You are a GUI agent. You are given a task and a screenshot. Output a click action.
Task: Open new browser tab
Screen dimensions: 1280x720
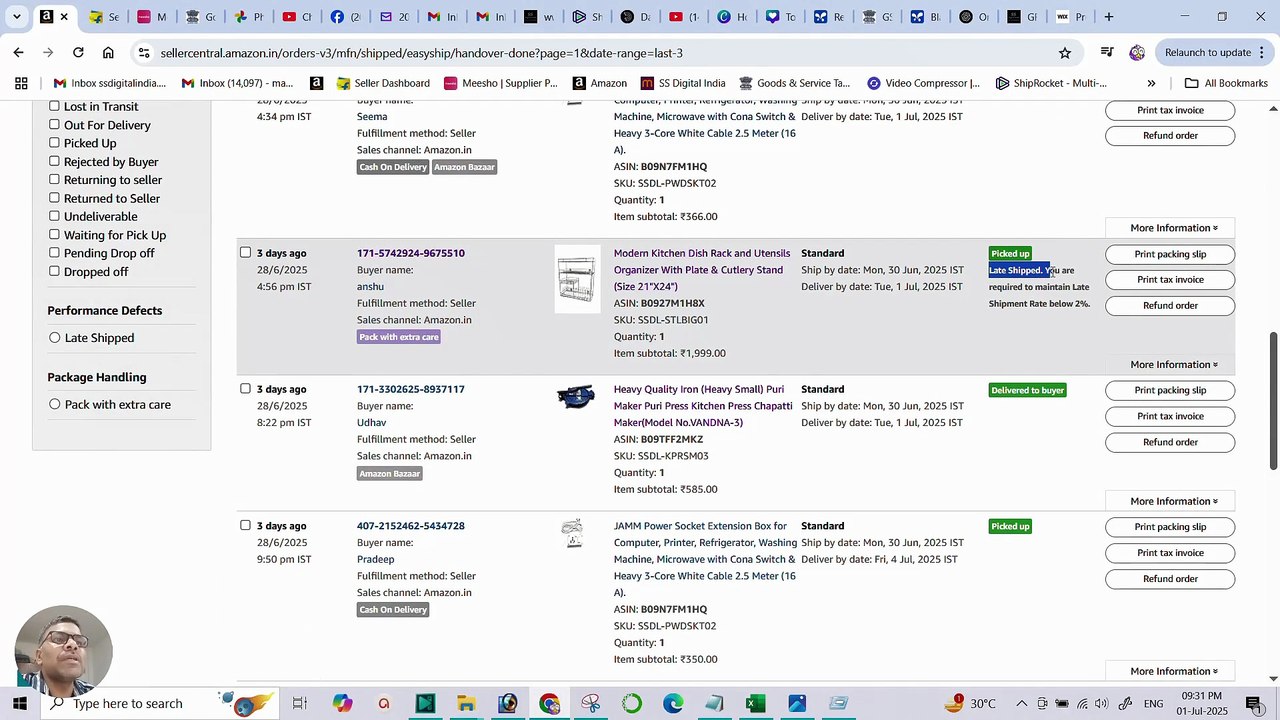point(1109,17)
